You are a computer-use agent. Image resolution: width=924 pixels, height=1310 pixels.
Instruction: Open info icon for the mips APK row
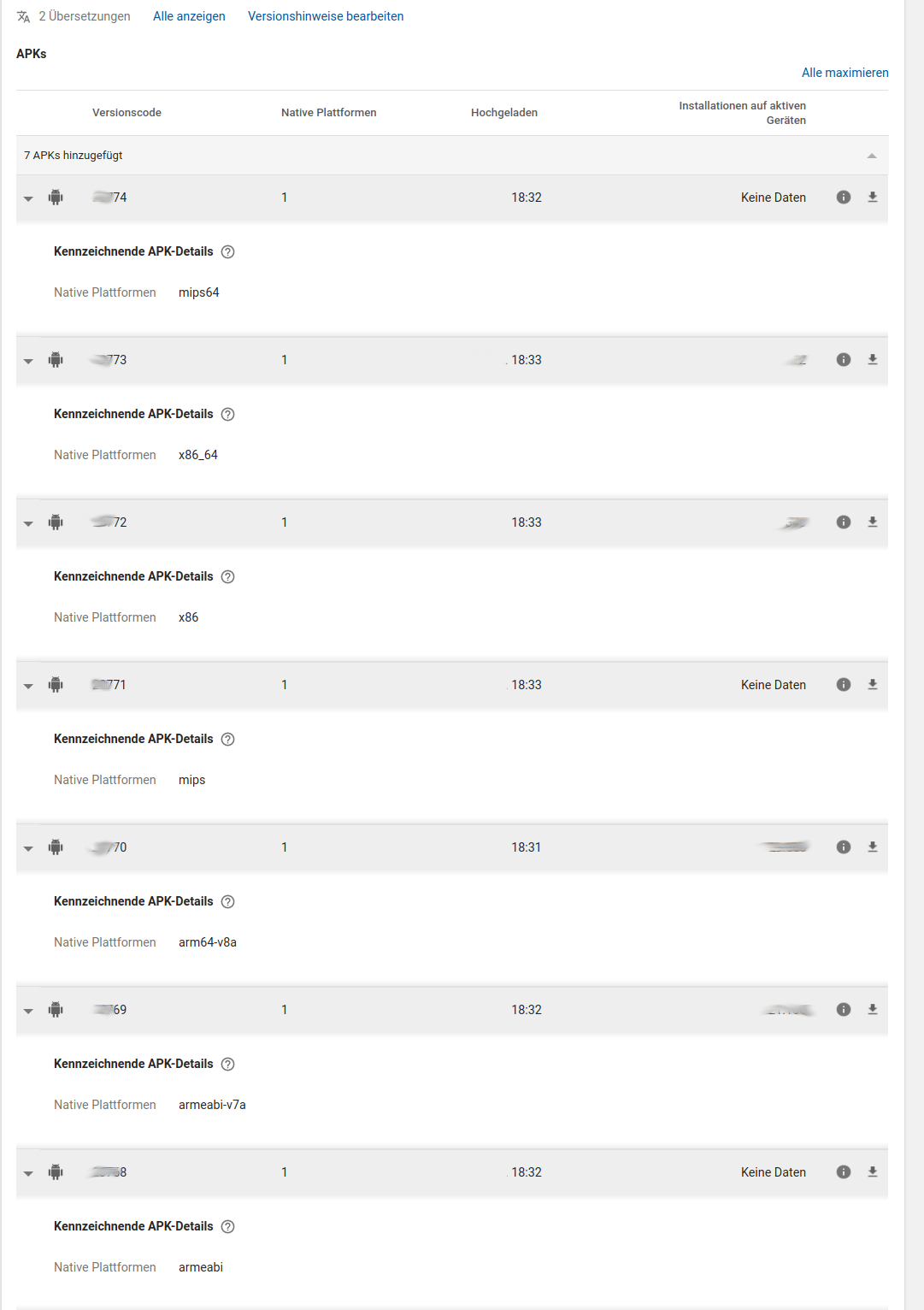coord(844,685)
